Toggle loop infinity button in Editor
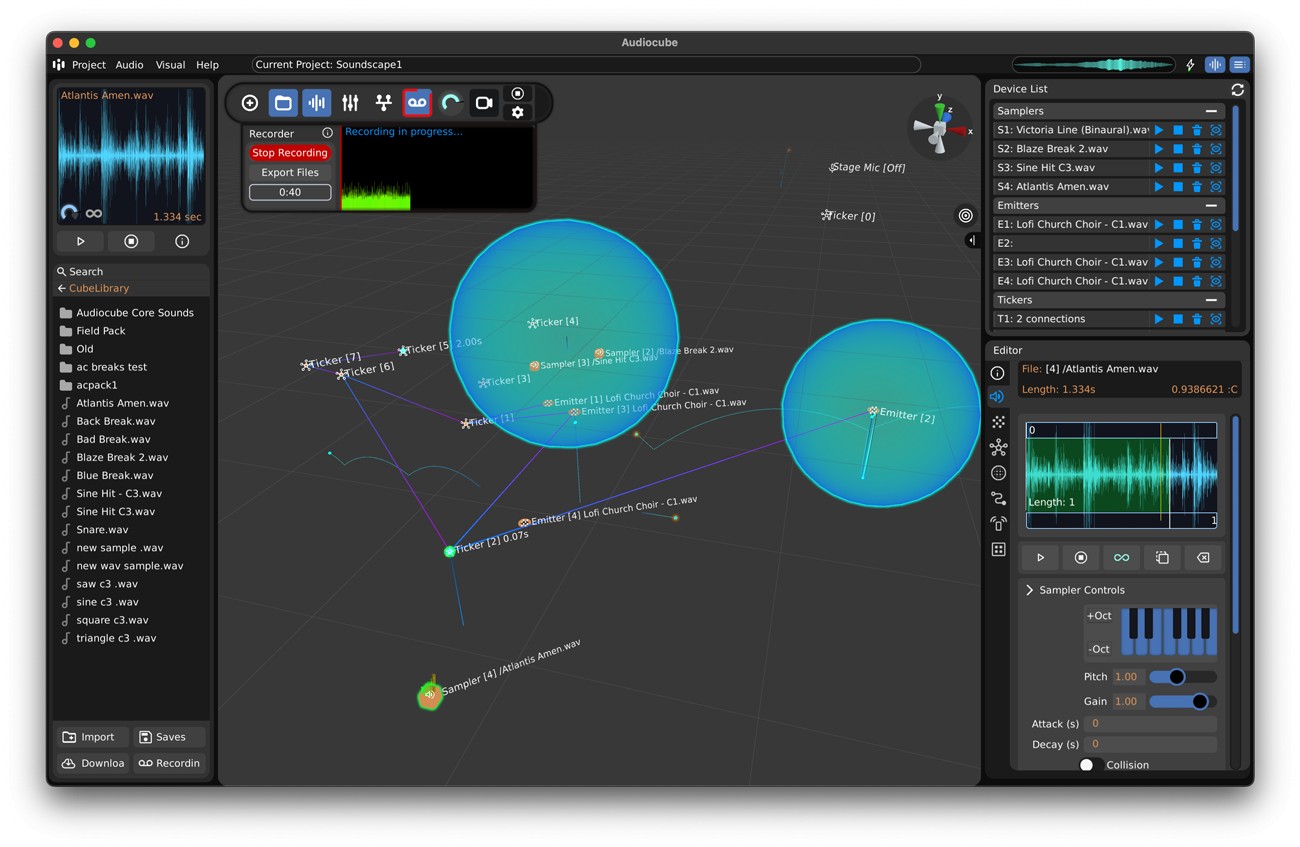The image size is (1300, 847). coord(1121,558)
